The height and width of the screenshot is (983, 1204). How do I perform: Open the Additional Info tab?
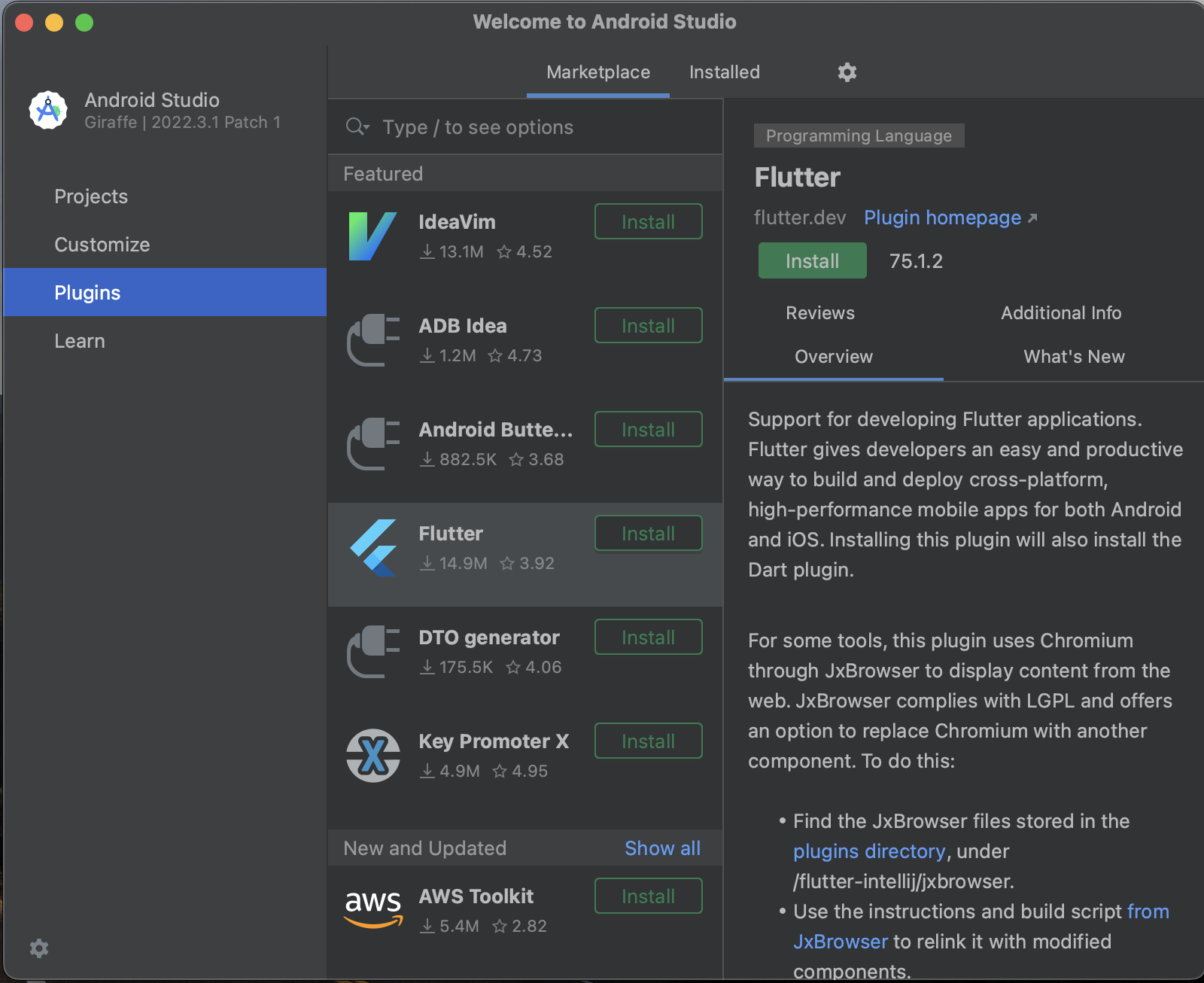[x=1060, y=313]
